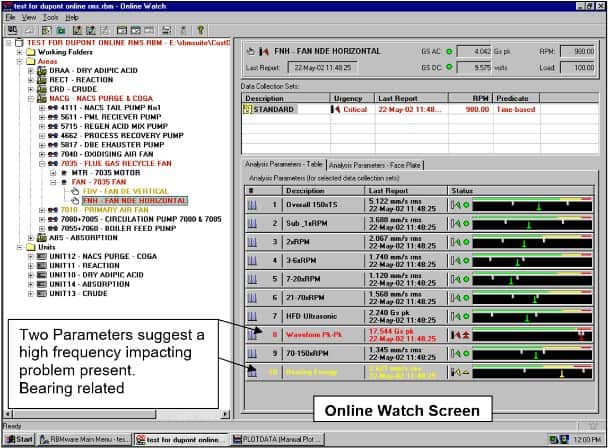Screen dimensions: 610x448
Task: Collapse the NACG - NACS PURGE & COGA node
Action: point(31,98)
